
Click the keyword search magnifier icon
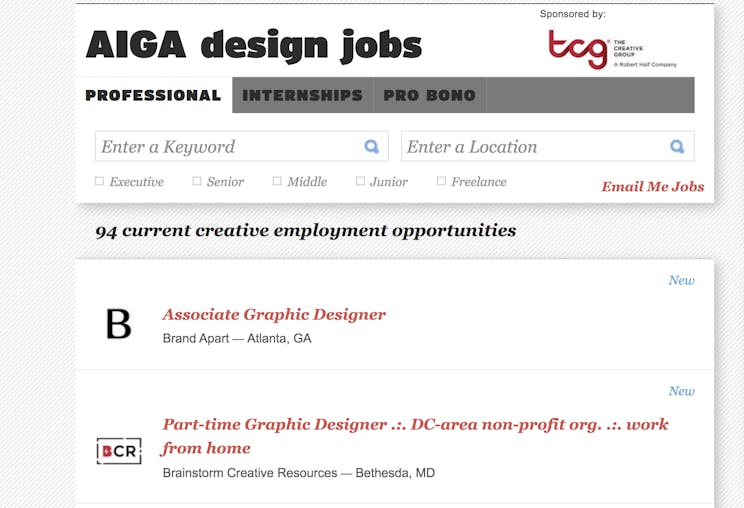[372, 147]
